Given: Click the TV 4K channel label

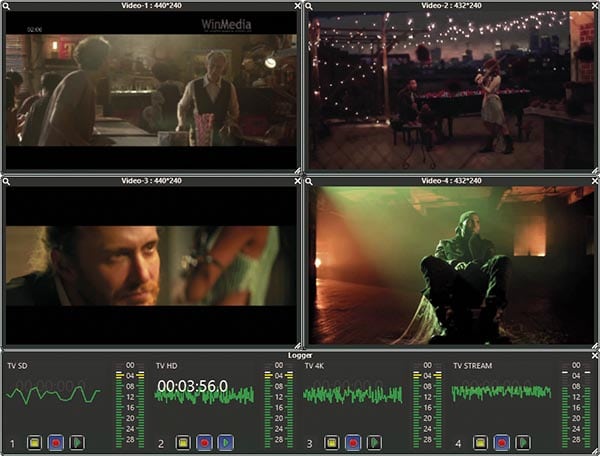Looking at the screenshot, I should pyautogui.click(x=315, y=366).
